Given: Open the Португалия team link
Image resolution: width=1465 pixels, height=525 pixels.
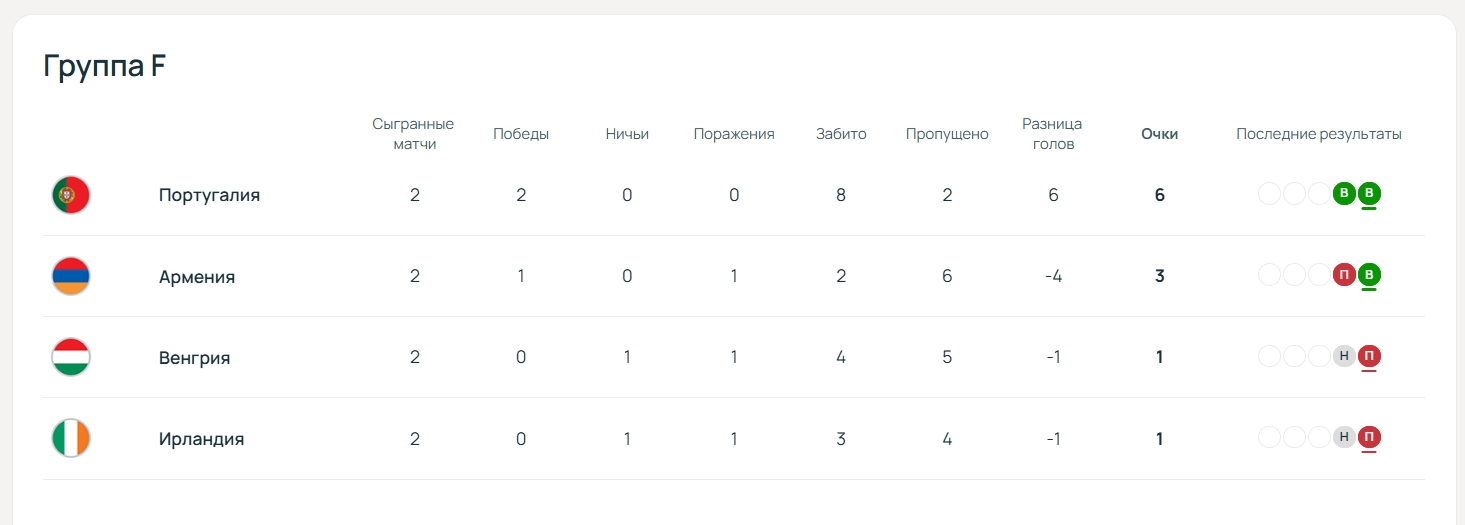Looking at the screenshot, I should (209, 195).
